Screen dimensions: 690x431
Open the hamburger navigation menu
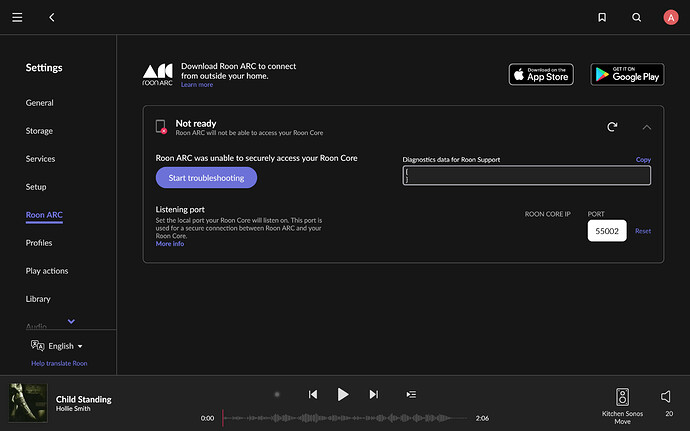coord(17,17)
